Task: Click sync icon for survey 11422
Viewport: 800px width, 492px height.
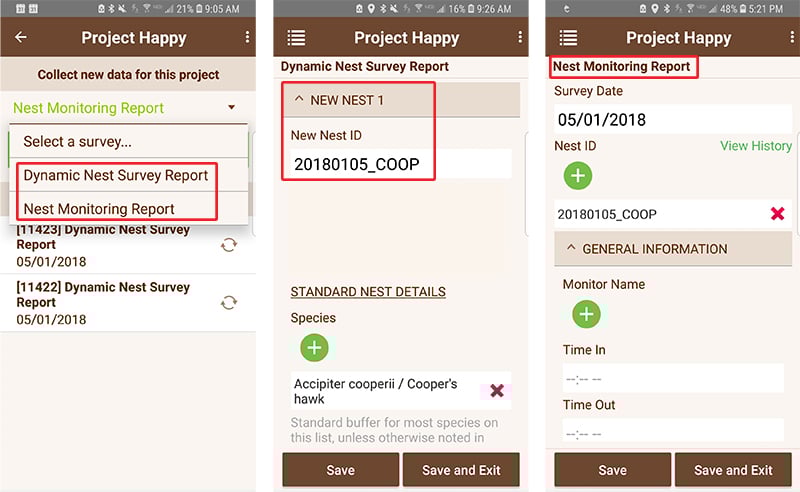Action: tap(228, 303)
